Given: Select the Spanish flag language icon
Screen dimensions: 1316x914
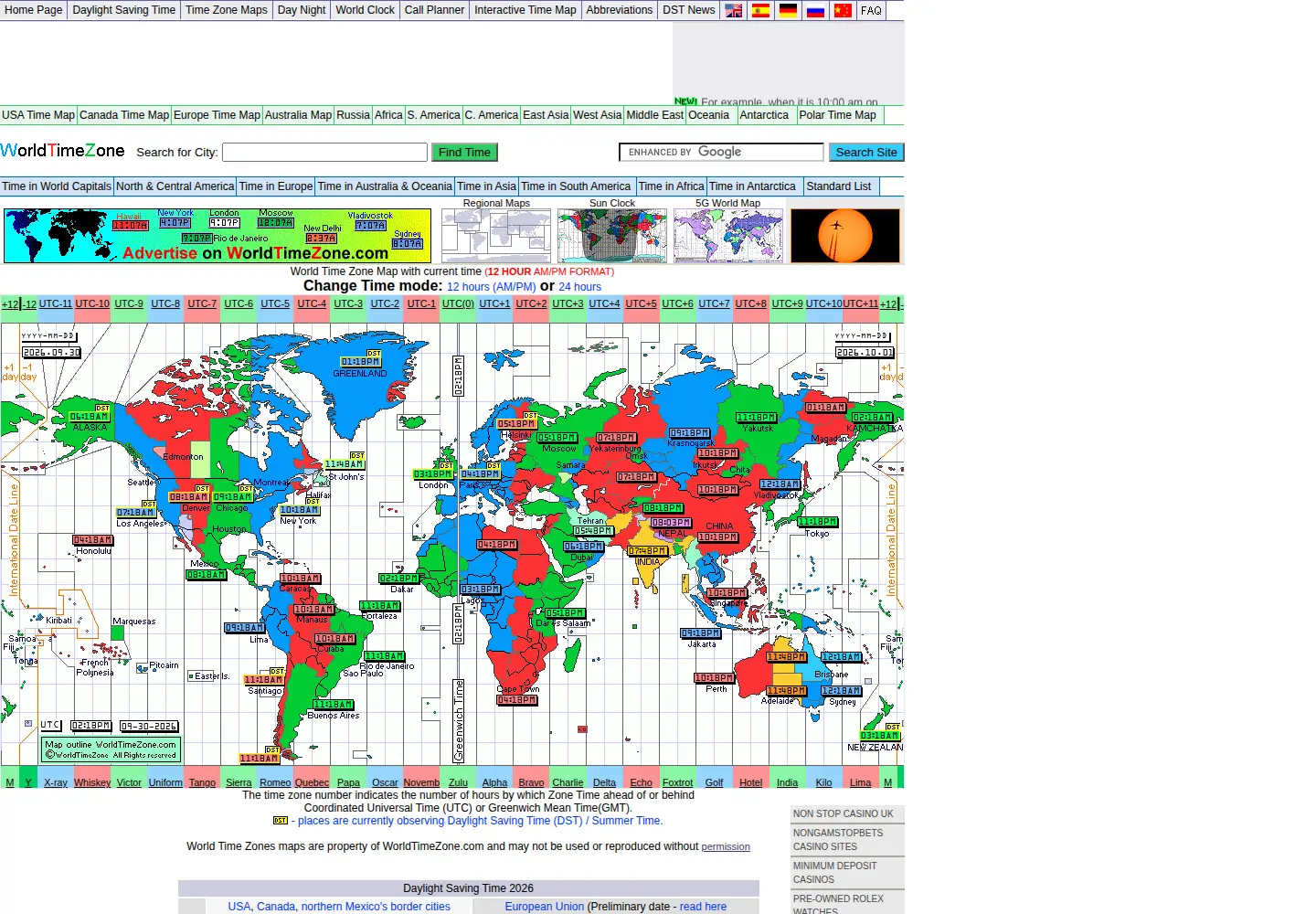Looking at the screenshot, I should 760,10.
